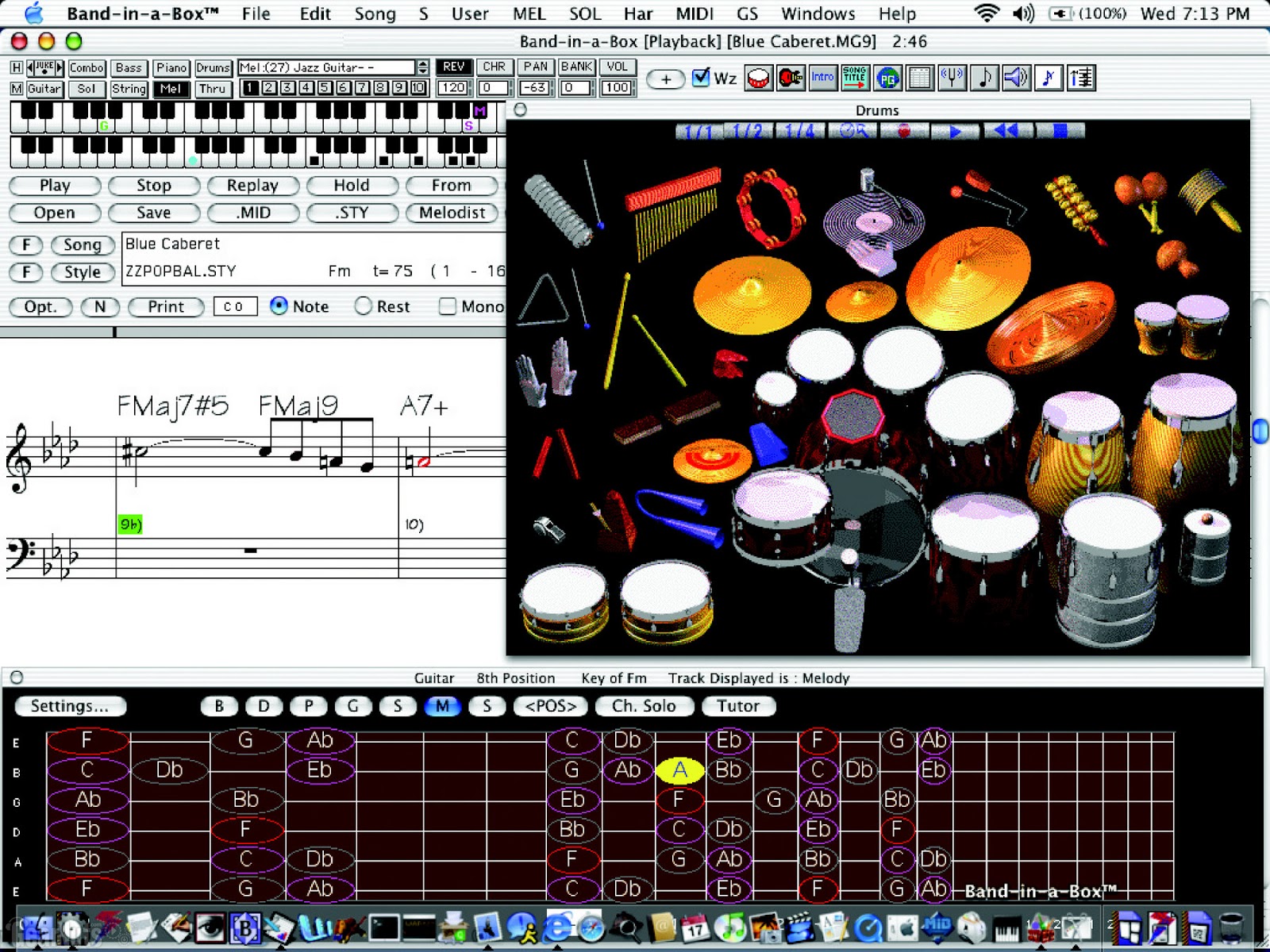Click the highlighted yellow A note on fretboard

pos(679,770)
